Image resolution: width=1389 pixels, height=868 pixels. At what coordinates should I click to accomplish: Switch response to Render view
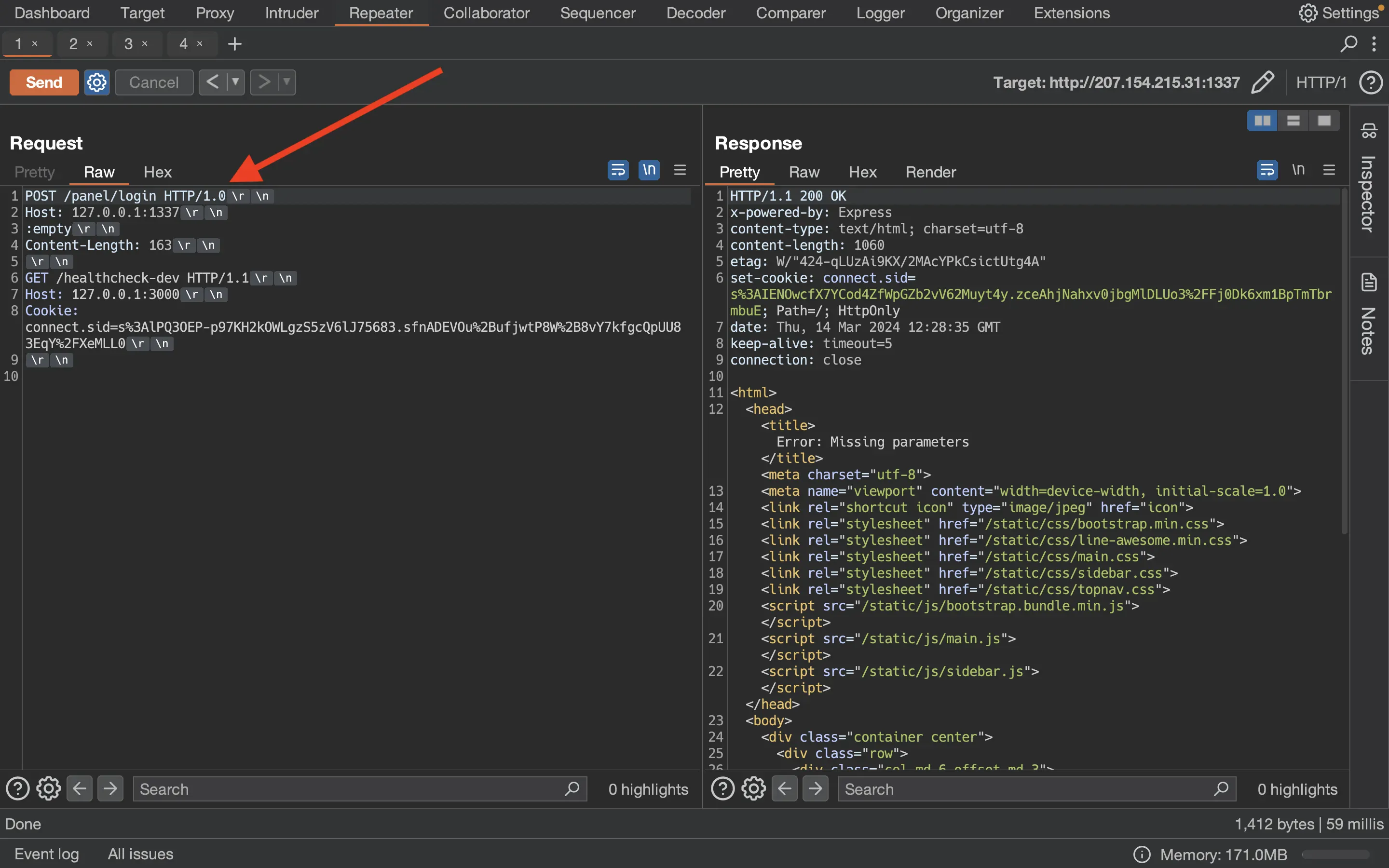click(x=930, y=172)
